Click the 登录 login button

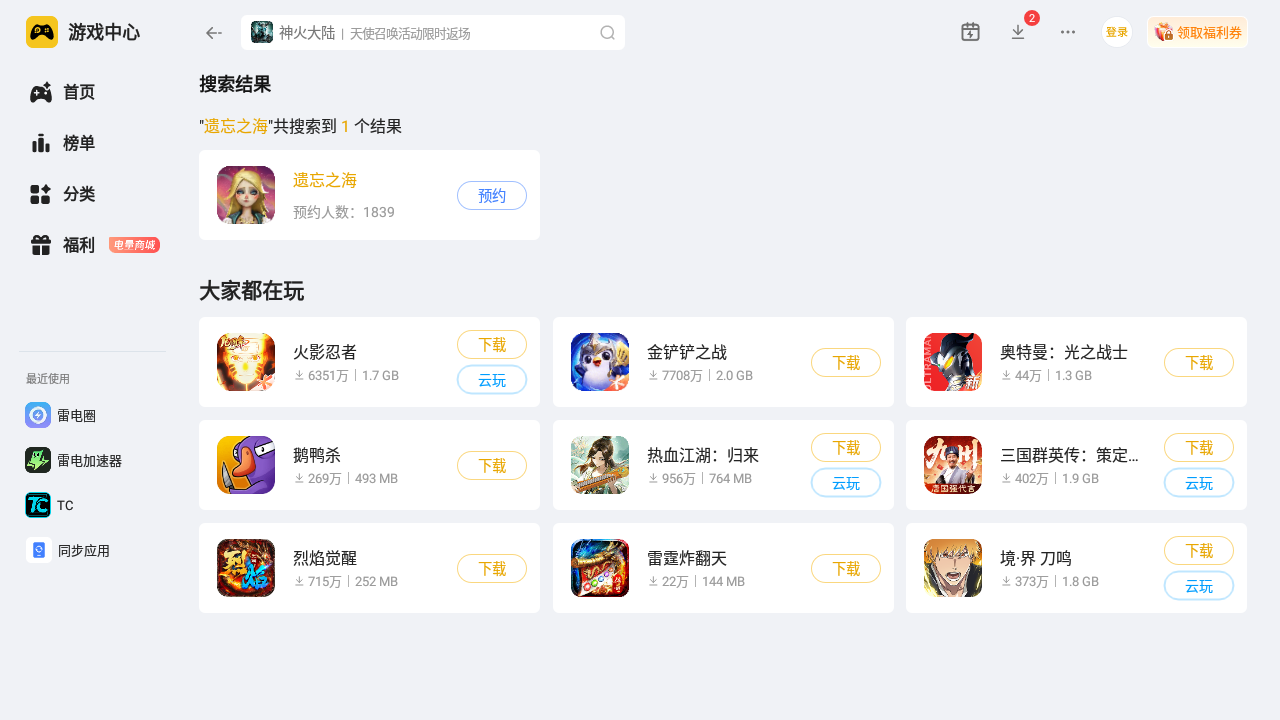[1117, 32]
